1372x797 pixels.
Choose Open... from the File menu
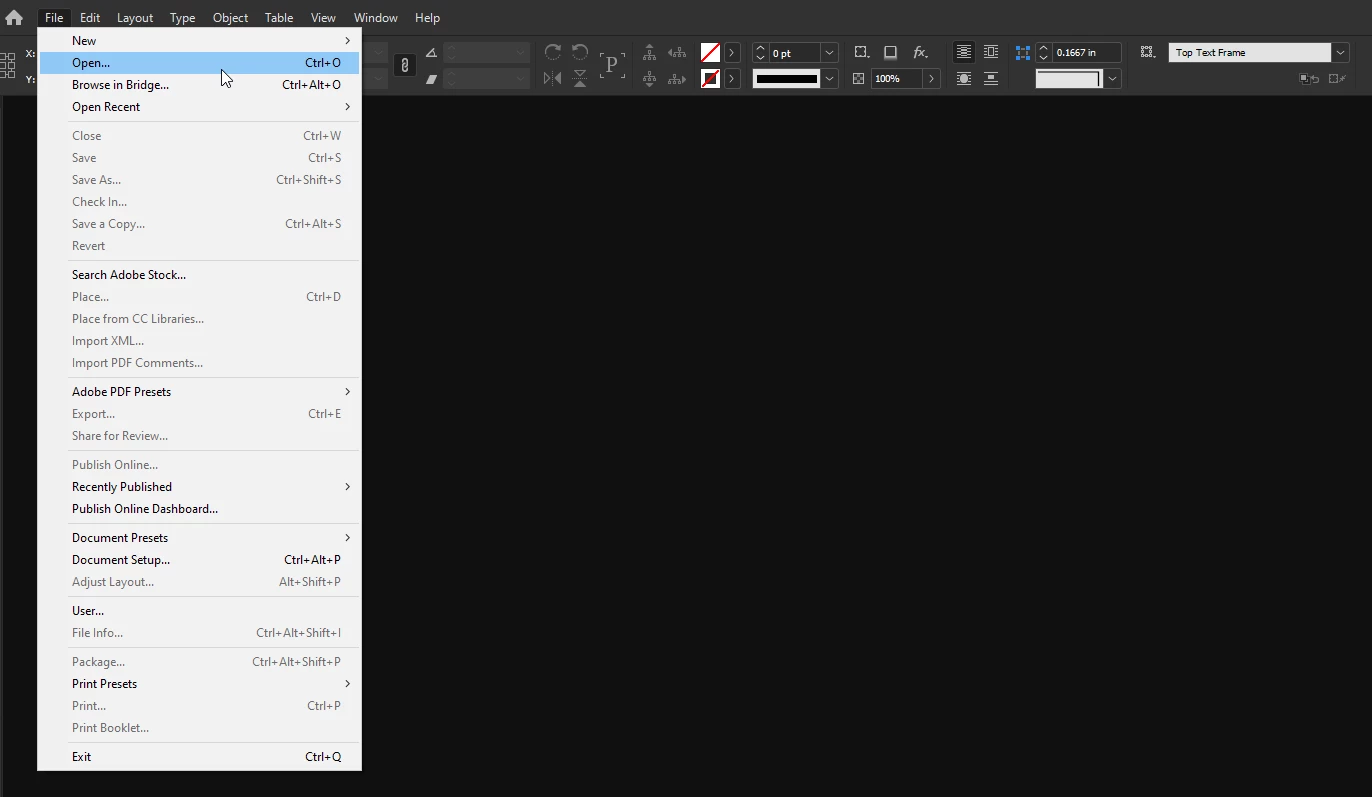199,63
